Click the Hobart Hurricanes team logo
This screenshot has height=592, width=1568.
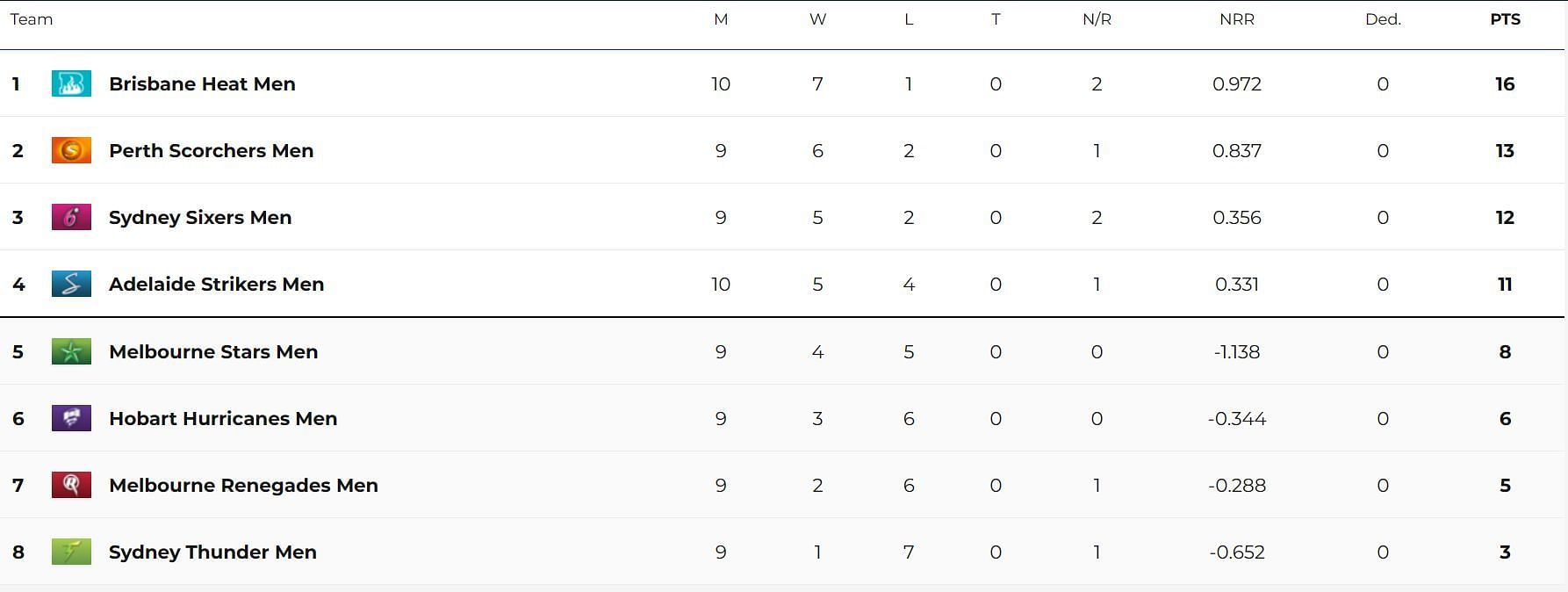point(71,418)
